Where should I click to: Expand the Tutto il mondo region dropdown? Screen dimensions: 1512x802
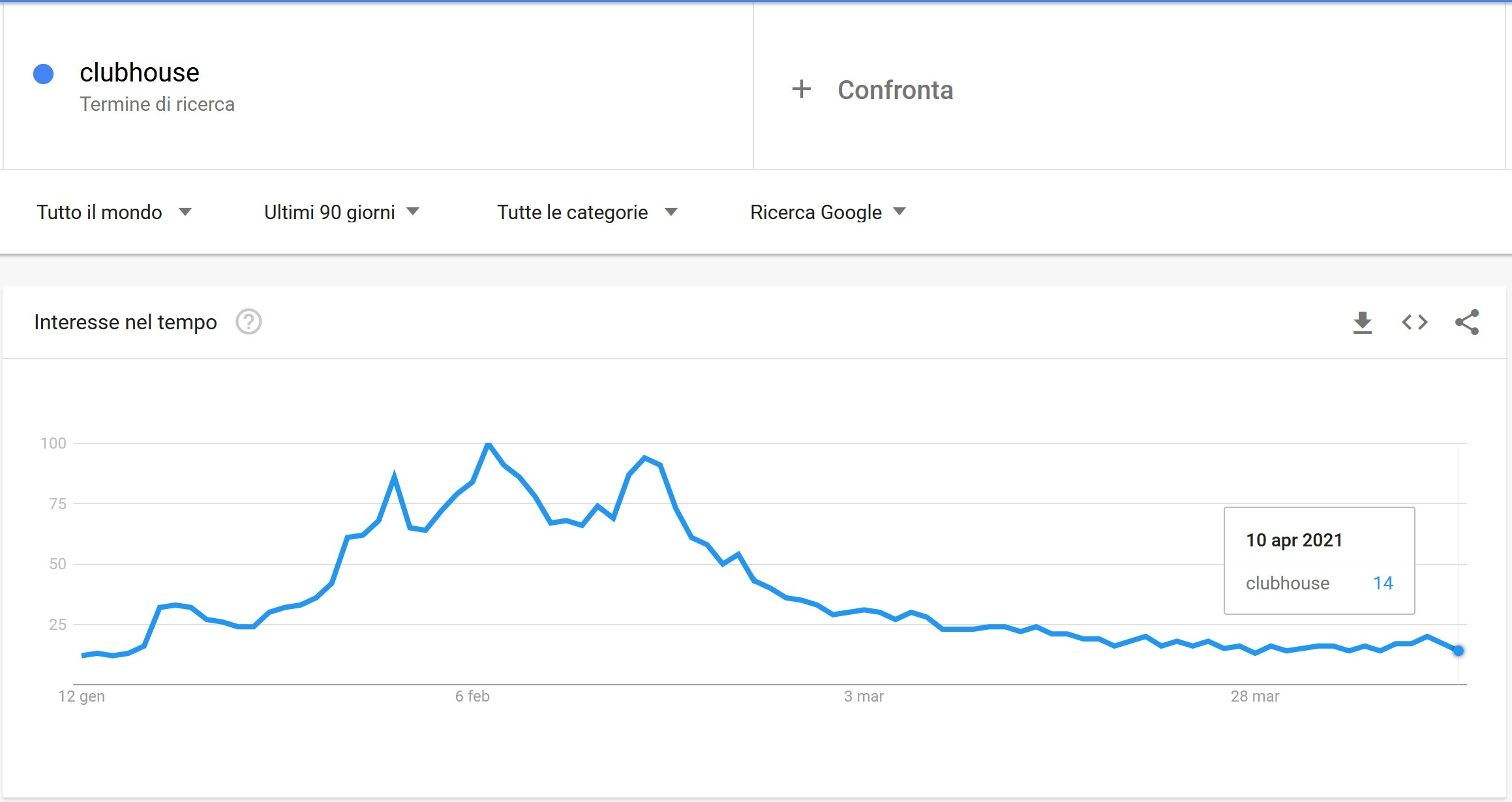click(x=114, y=212)
